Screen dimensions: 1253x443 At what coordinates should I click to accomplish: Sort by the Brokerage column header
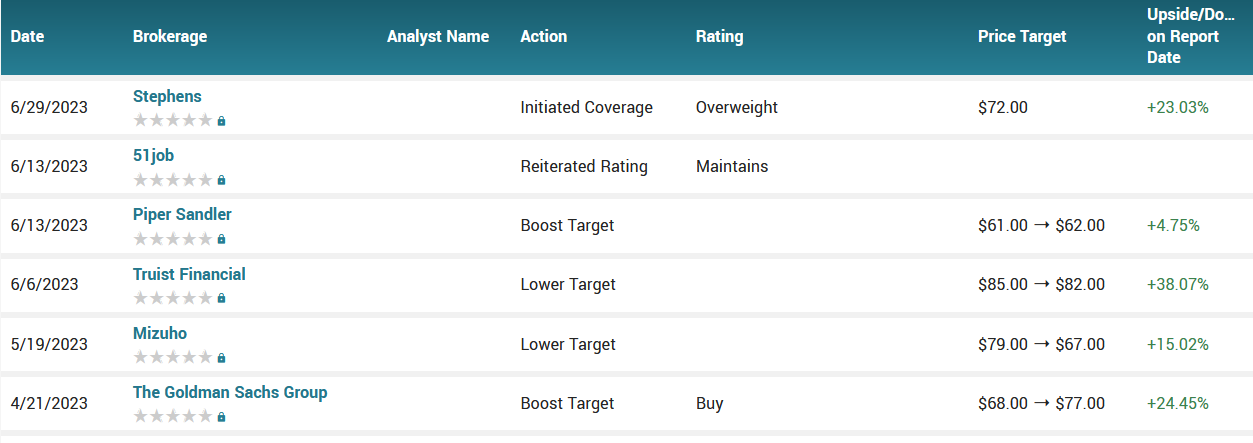point(170,37)
